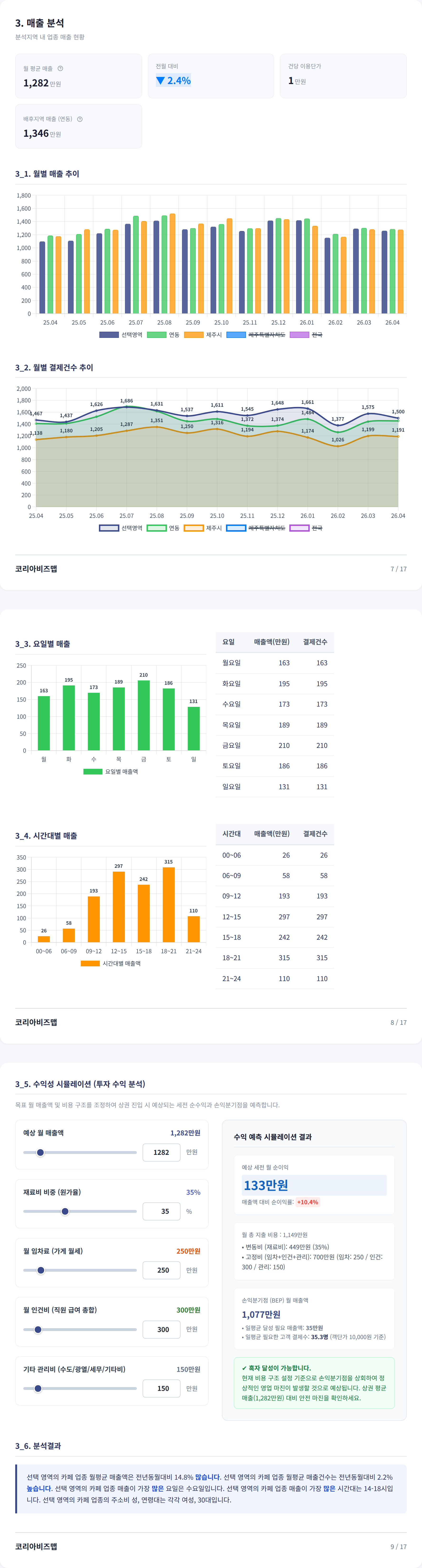Click the 월 임차료 (가게 월세) slider

pos(80,1270)
